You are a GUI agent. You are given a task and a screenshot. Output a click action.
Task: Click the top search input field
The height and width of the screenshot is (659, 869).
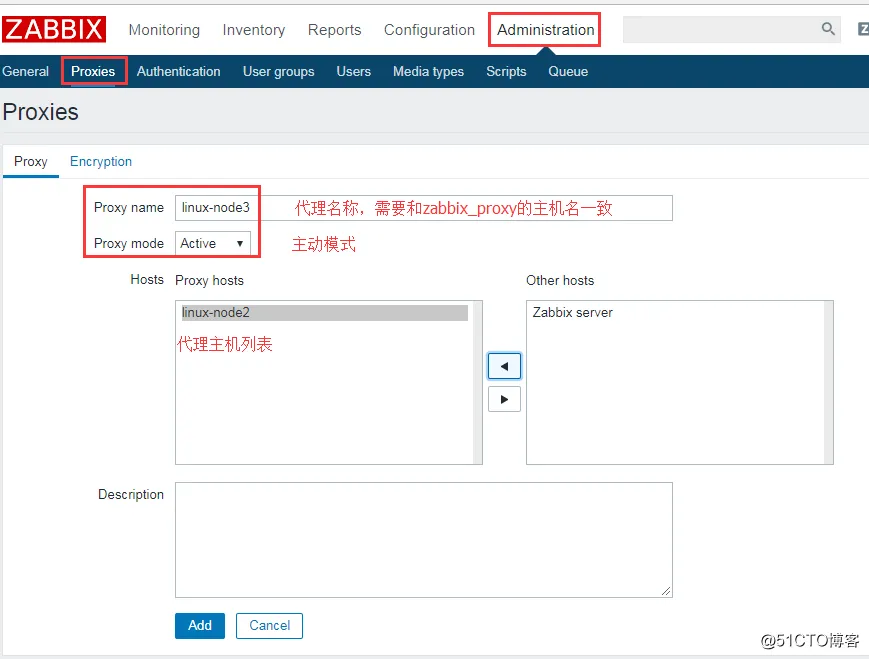732,29
